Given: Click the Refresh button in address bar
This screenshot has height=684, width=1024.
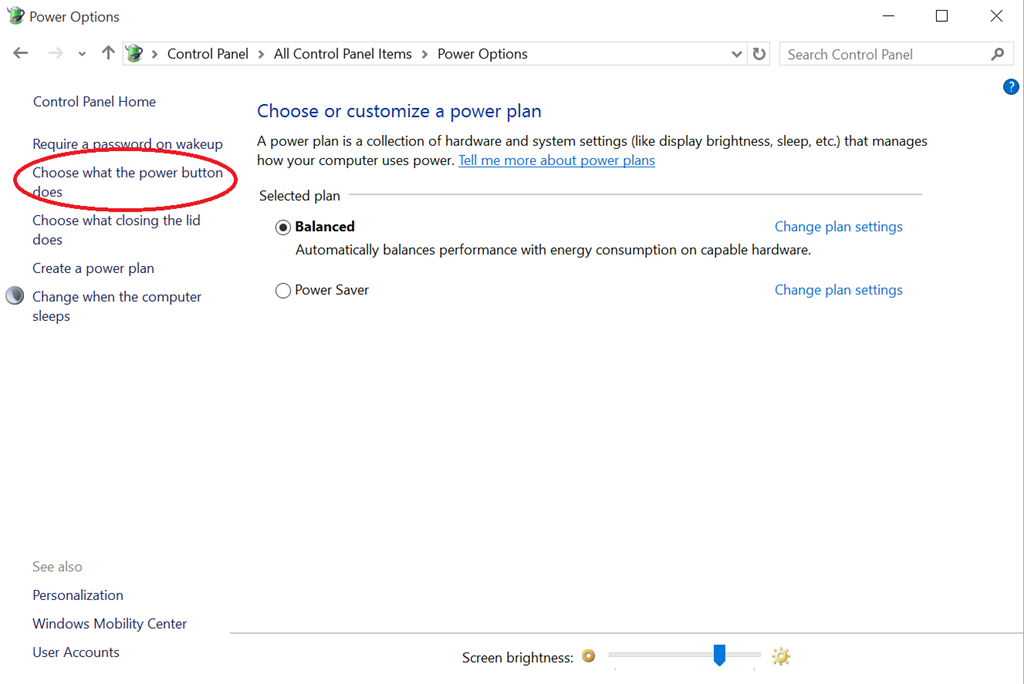Looking at the screenshot, I should 760,54.
